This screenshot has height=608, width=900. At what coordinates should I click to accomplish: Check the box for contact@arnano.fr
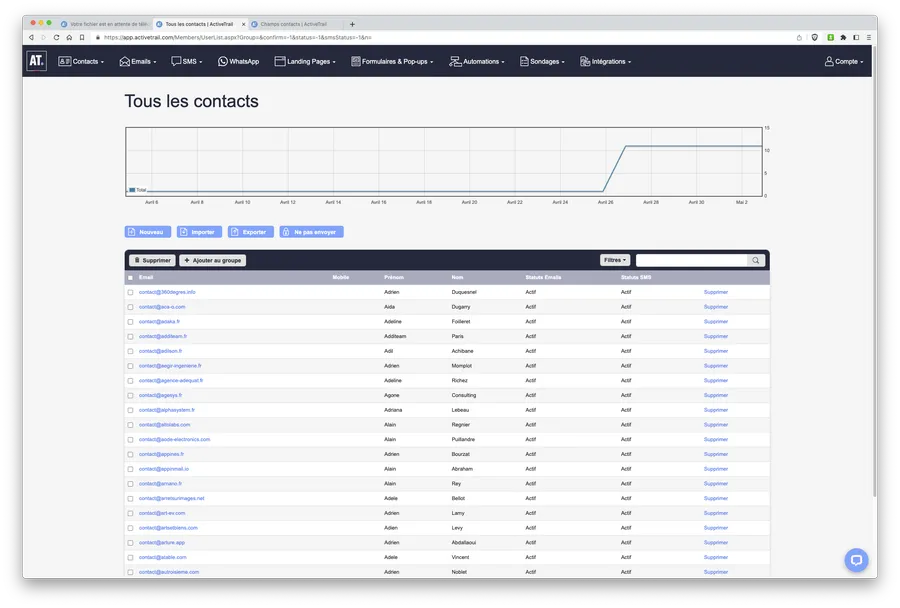(130, 484)
